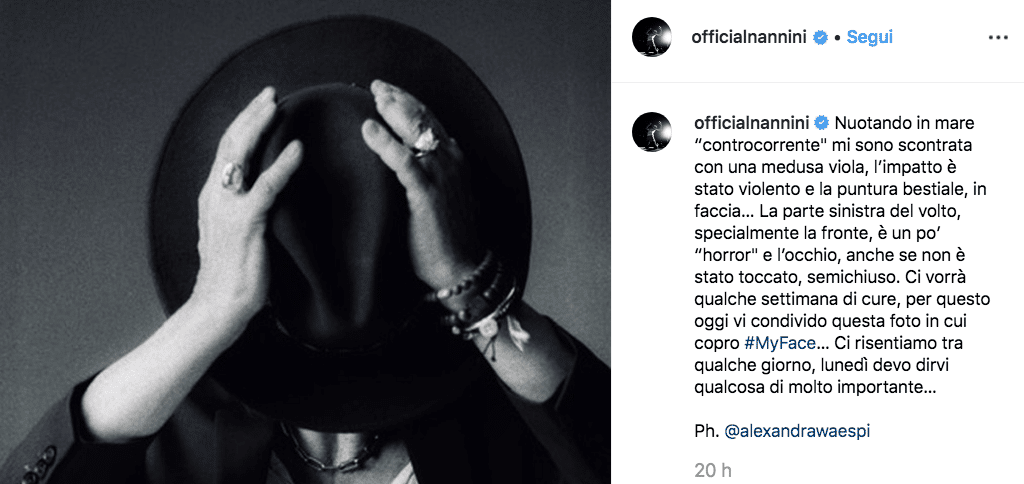
Task: Click the ring on the right hand
Action: pyautogui.click(x=425, y=140)
